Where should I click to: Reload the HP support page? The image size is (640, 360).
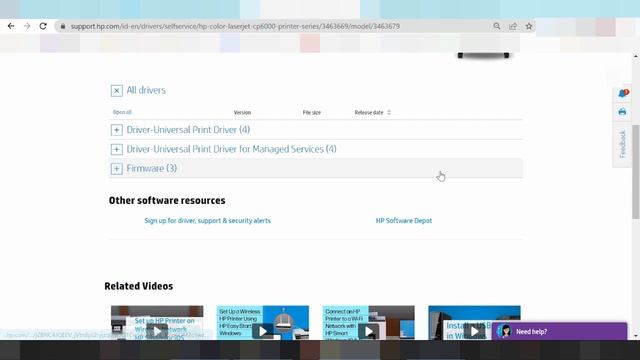(43, 26)
